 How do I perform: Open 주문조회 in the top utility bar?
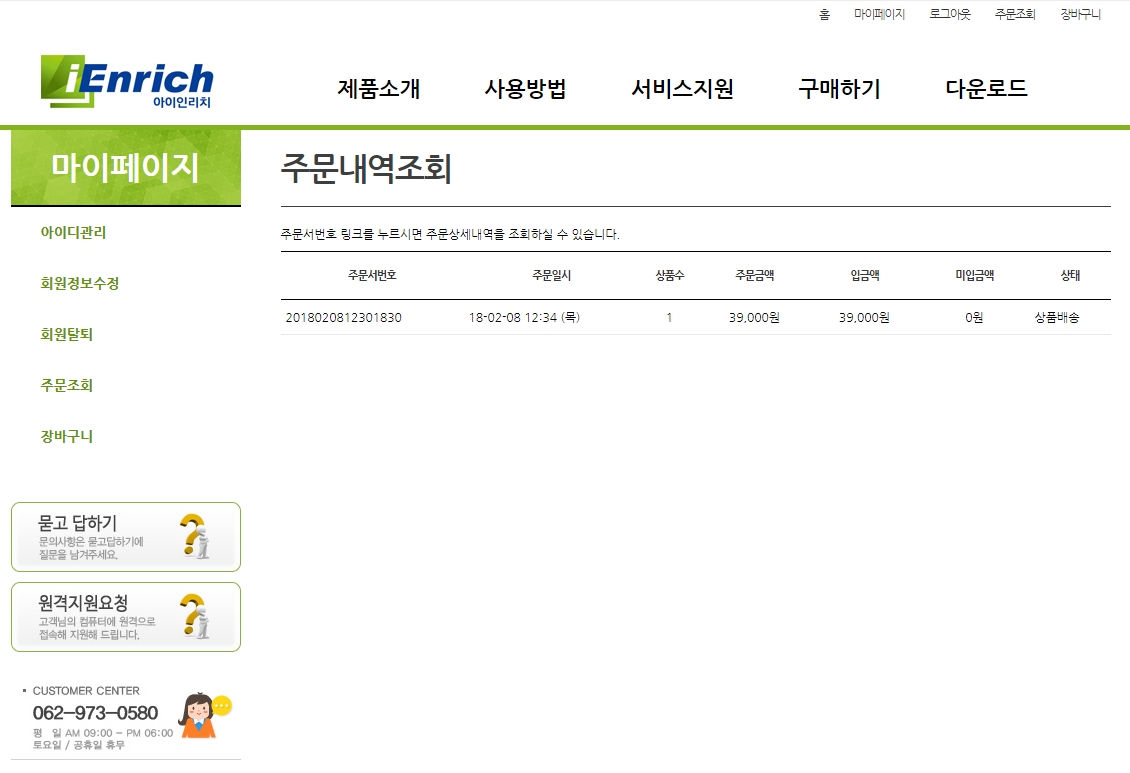tap(1015, 15)
